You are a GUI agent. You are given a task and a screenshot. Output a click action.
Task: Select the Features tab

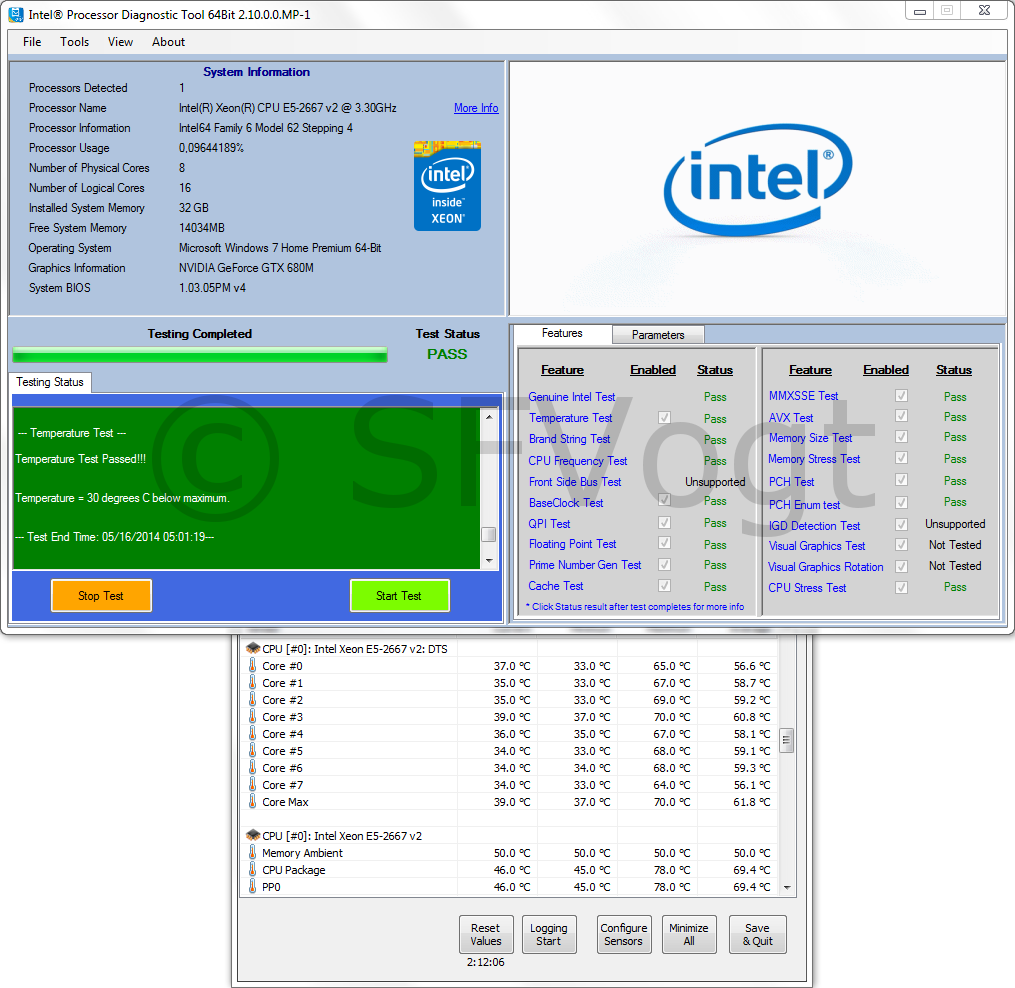point(562,333)
